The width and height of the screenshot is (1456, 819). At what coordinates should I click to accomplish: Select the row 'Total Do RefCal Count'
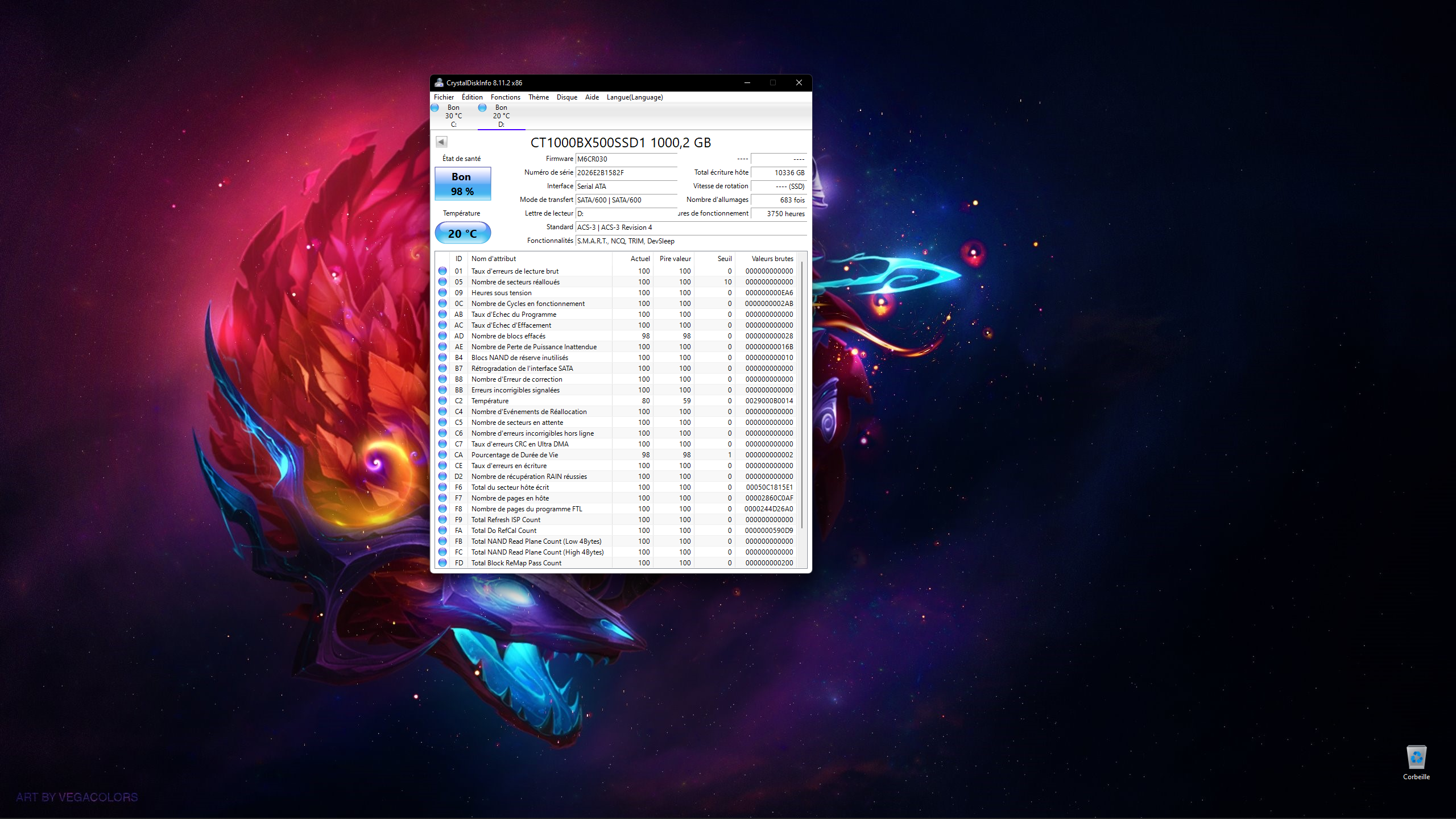point(617,530)
